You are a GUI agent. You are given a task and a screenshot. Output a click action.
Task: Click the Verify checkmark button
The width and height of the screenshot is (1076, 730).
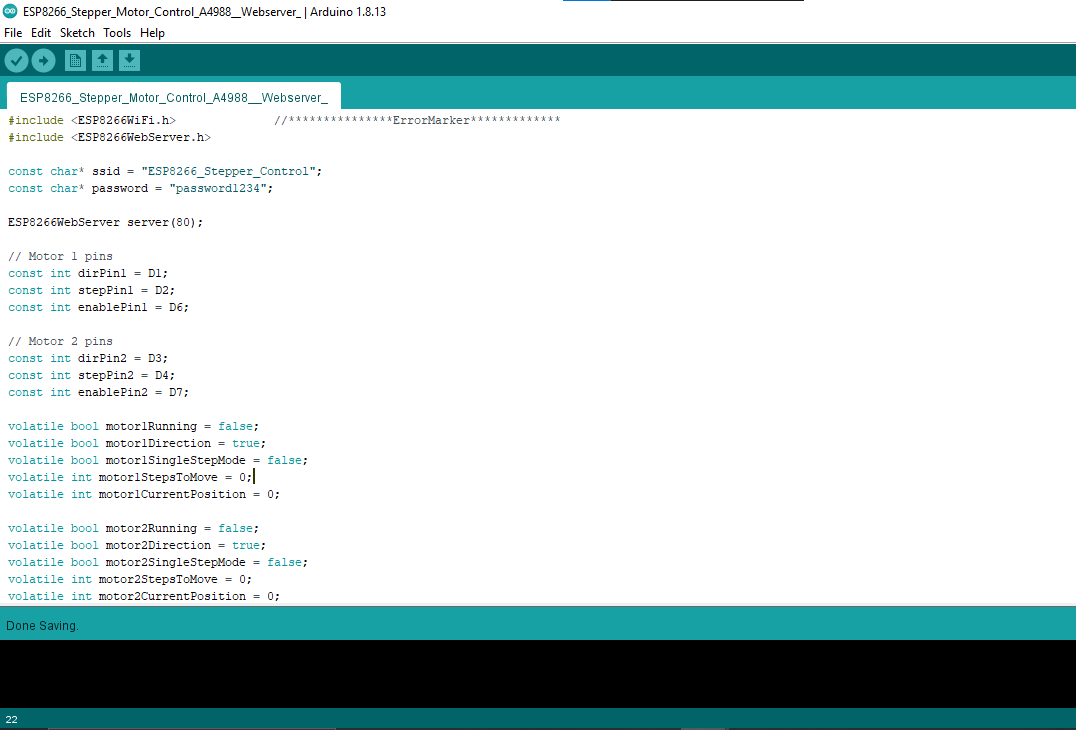[16, 61]
